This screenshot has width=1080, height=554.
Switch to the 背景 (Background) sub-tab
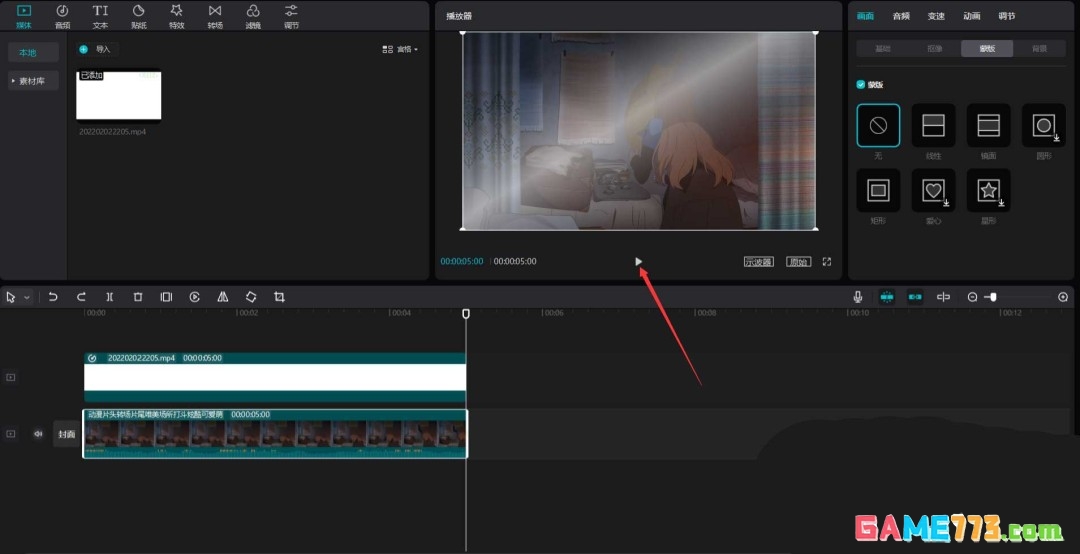1039,48
